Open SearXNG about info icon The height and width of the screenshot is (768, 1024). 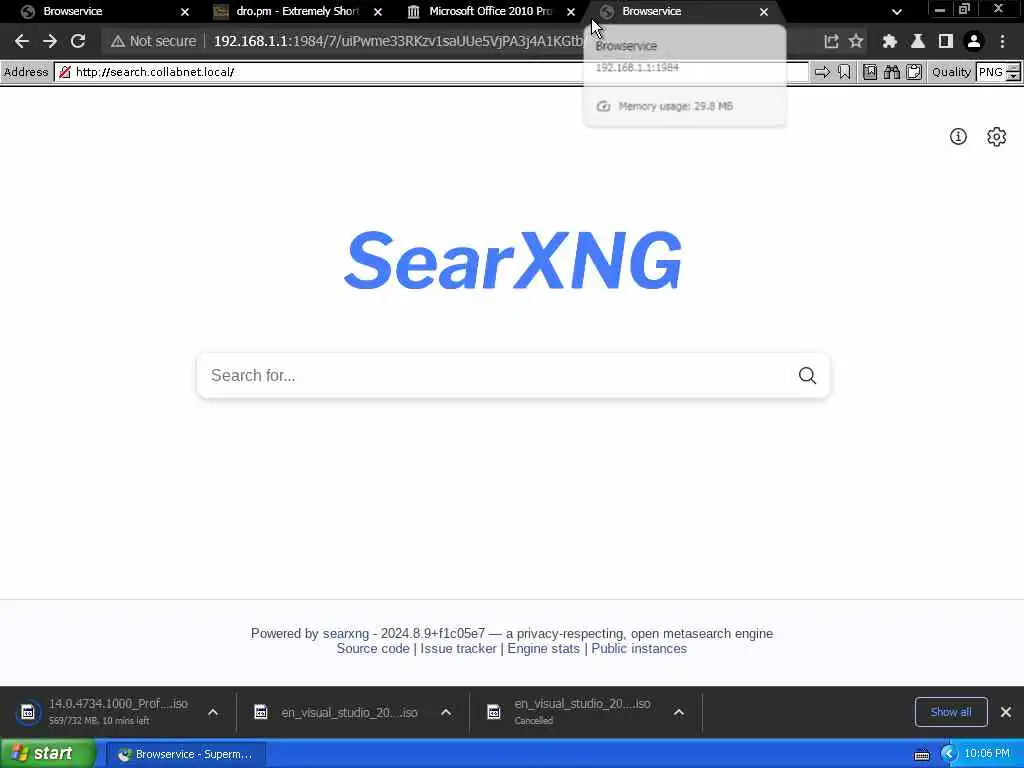[958, 136]
